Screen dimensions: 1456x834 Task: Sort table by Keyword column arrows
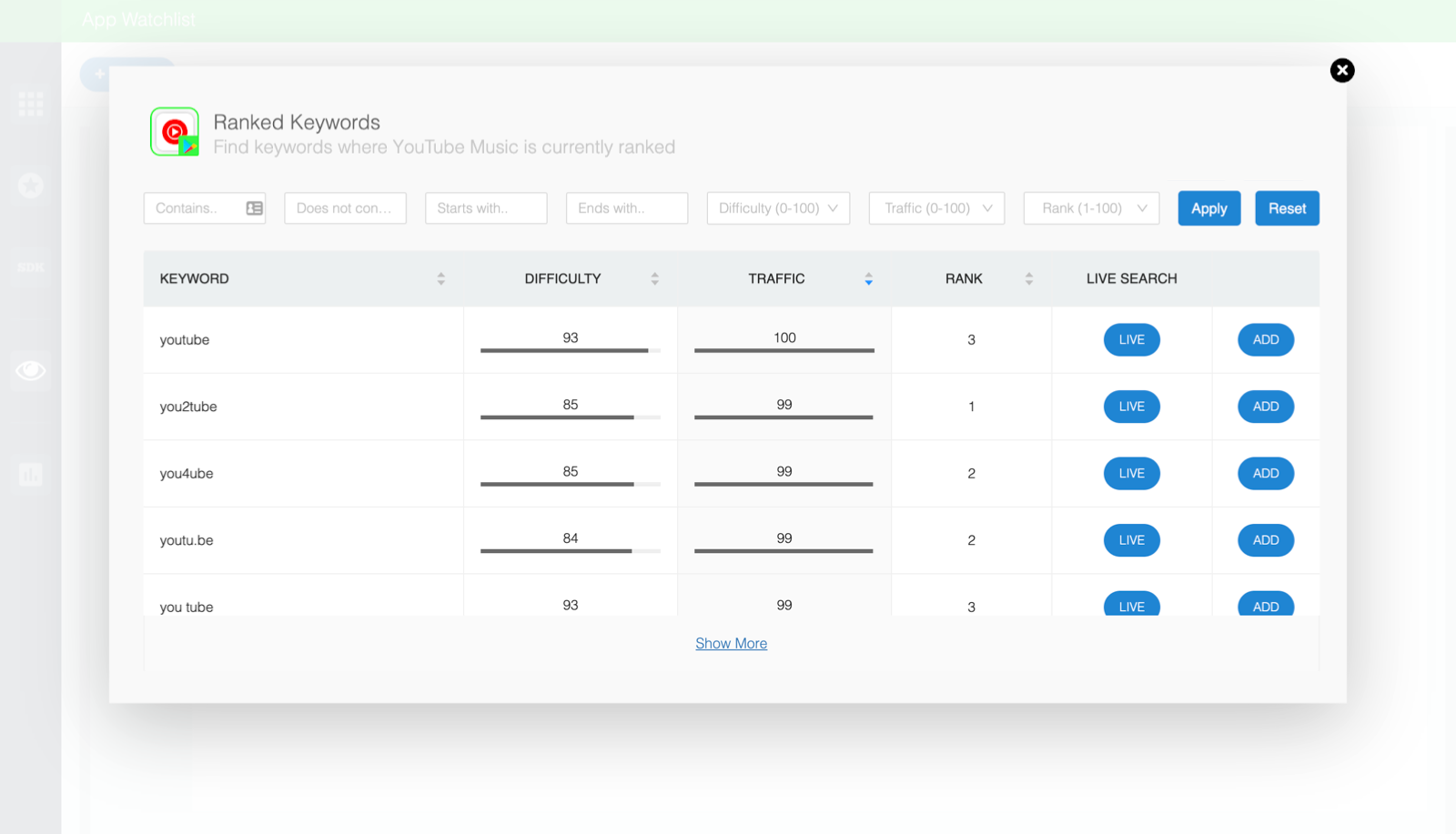pos(440,279)
